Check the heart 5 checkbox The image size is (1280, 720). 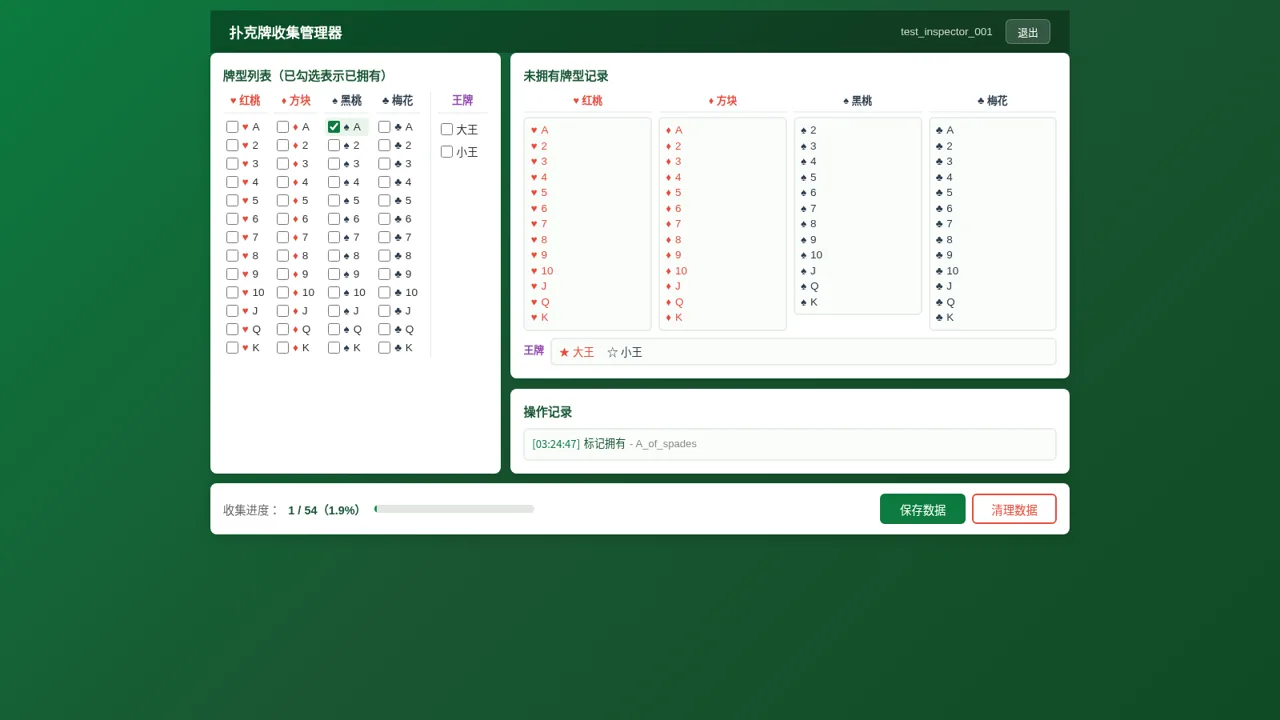[x=232, y=200]
